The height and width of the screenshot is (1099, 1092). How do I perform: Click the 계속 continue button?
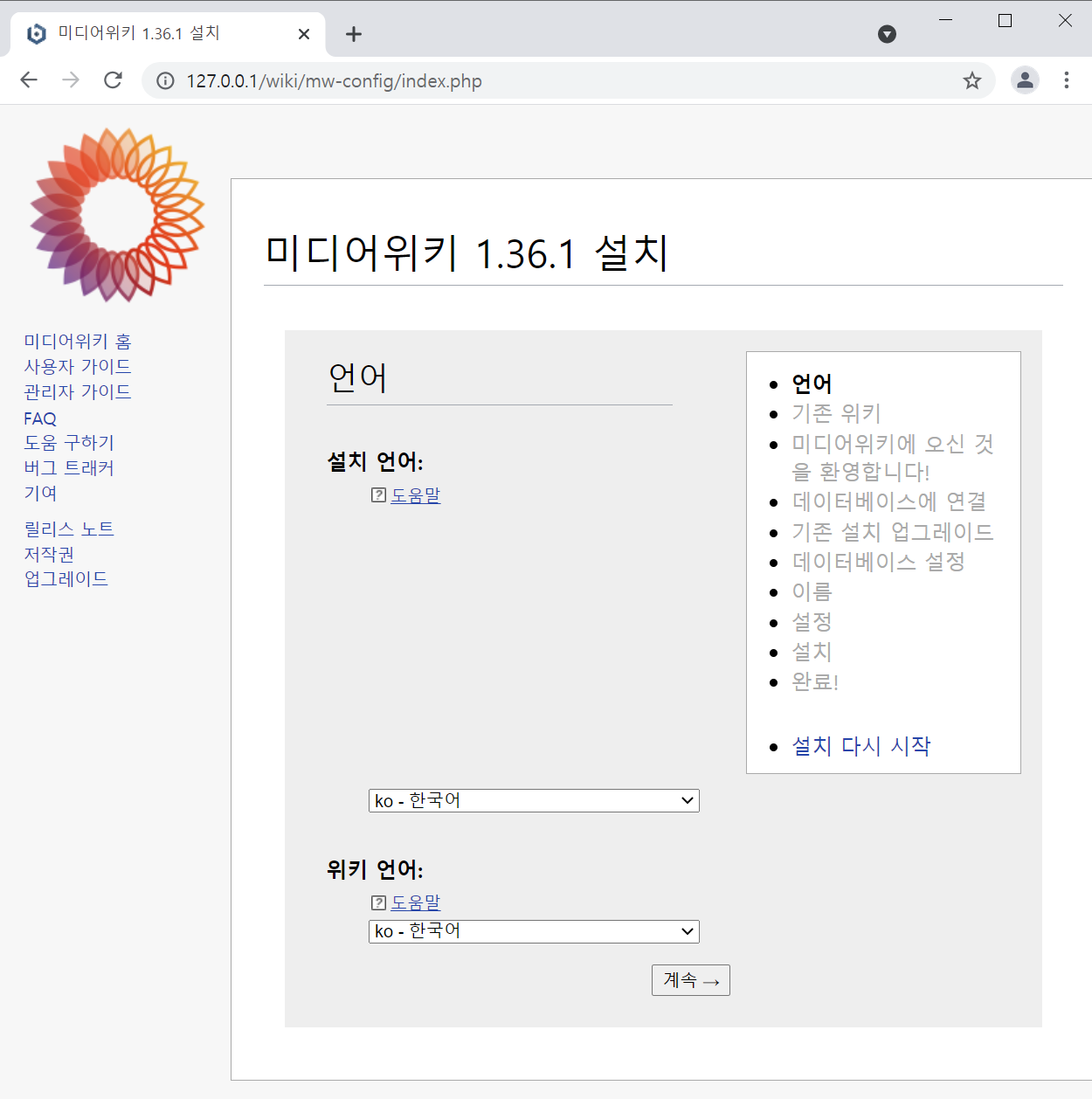tap(690, 979)
